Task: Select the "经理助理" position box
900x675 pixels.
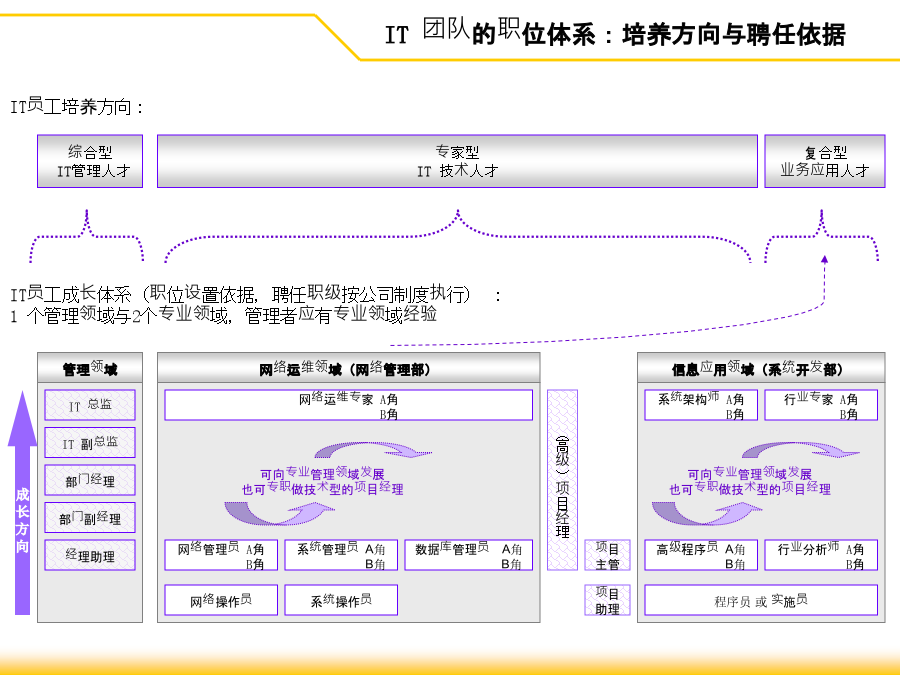Action: click(x=90, y=555)
